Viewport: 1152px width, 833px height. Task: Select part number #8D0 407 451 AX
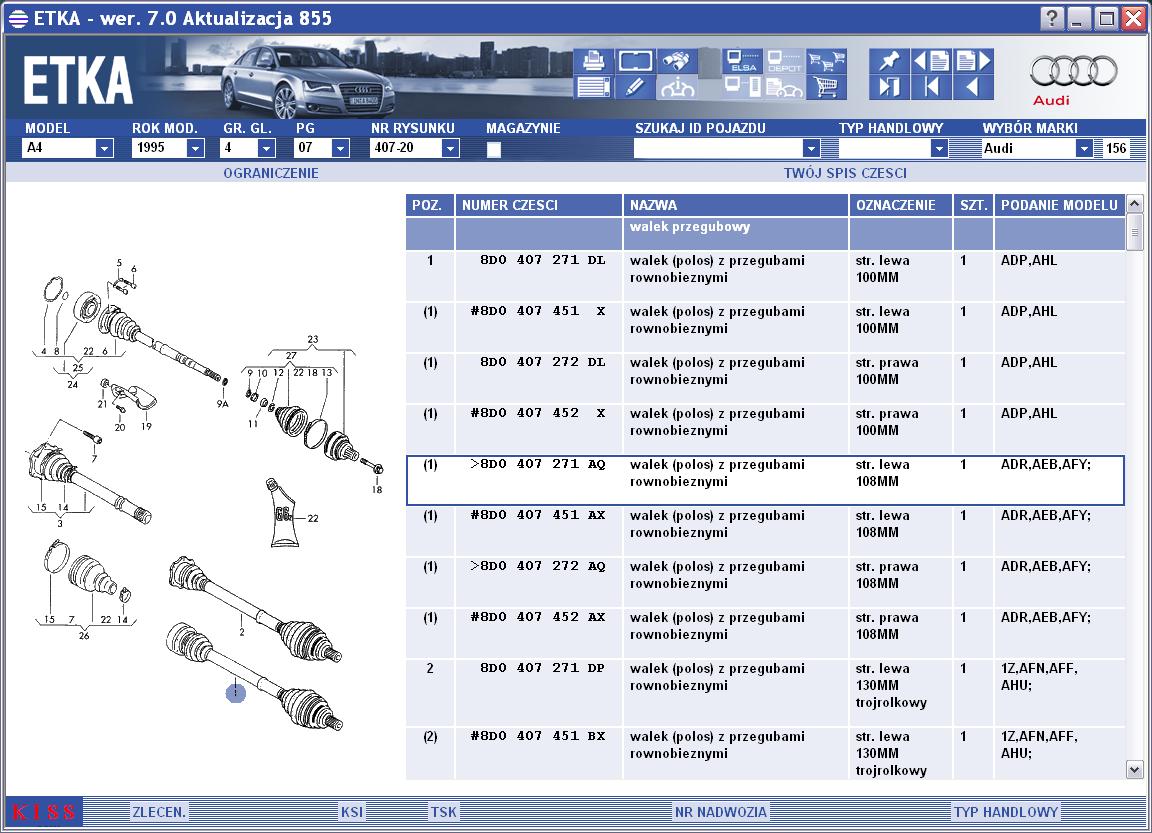pyautogui.click(x=538, y=516)
